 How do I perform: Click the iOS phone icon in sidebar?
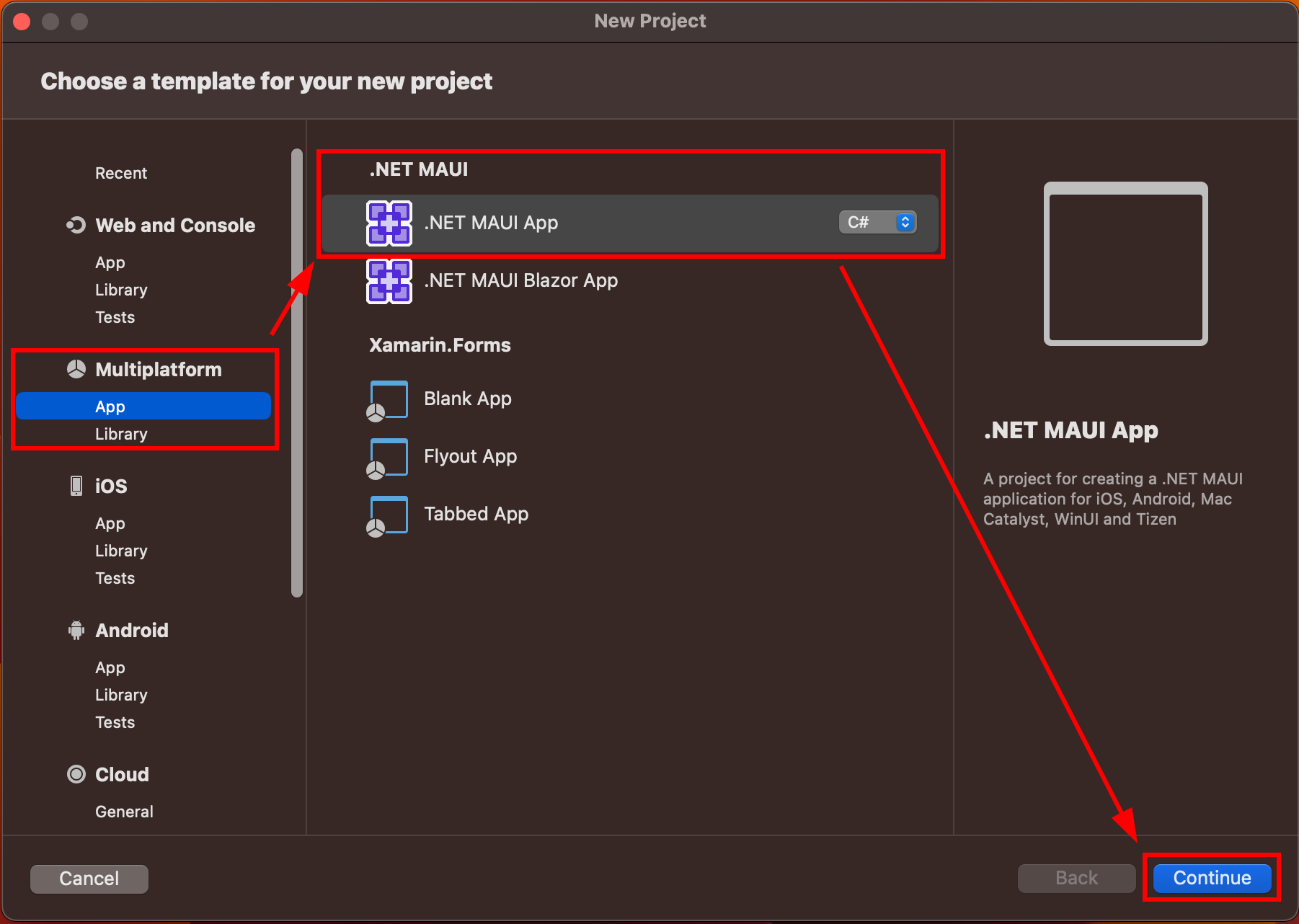(76, 486)
